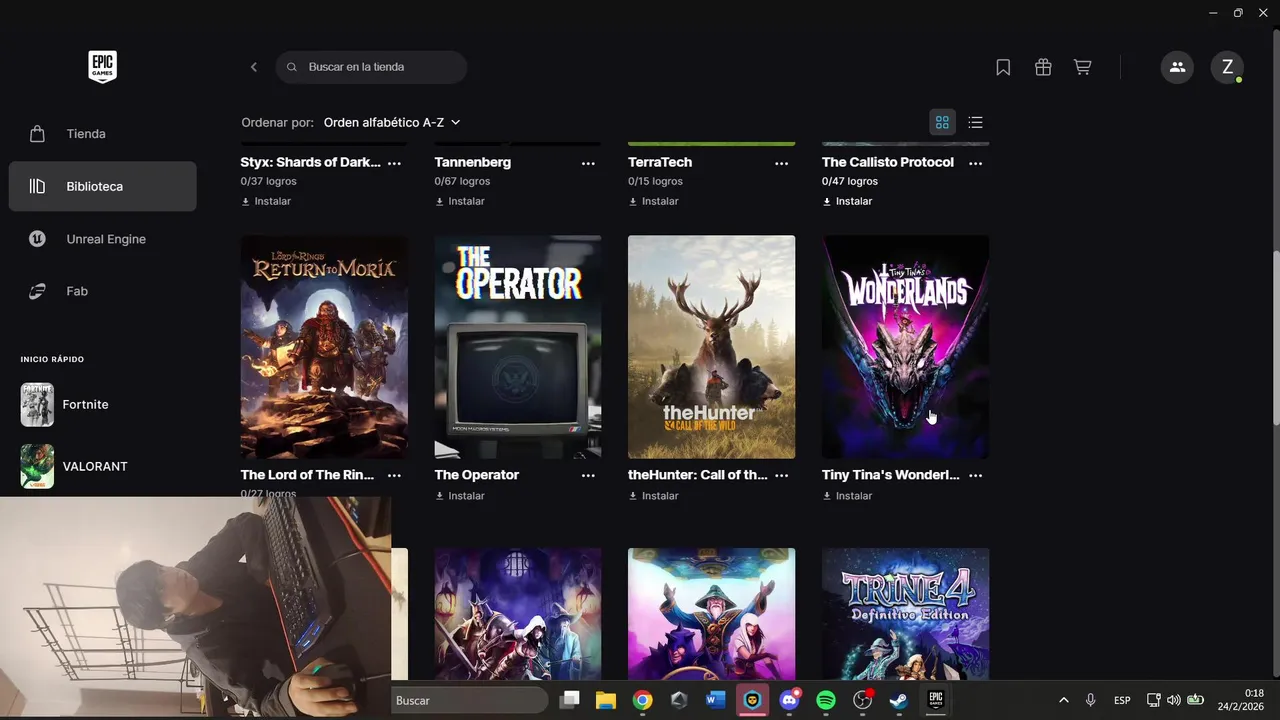Open the Biblioteca library section

click(102, 186)
